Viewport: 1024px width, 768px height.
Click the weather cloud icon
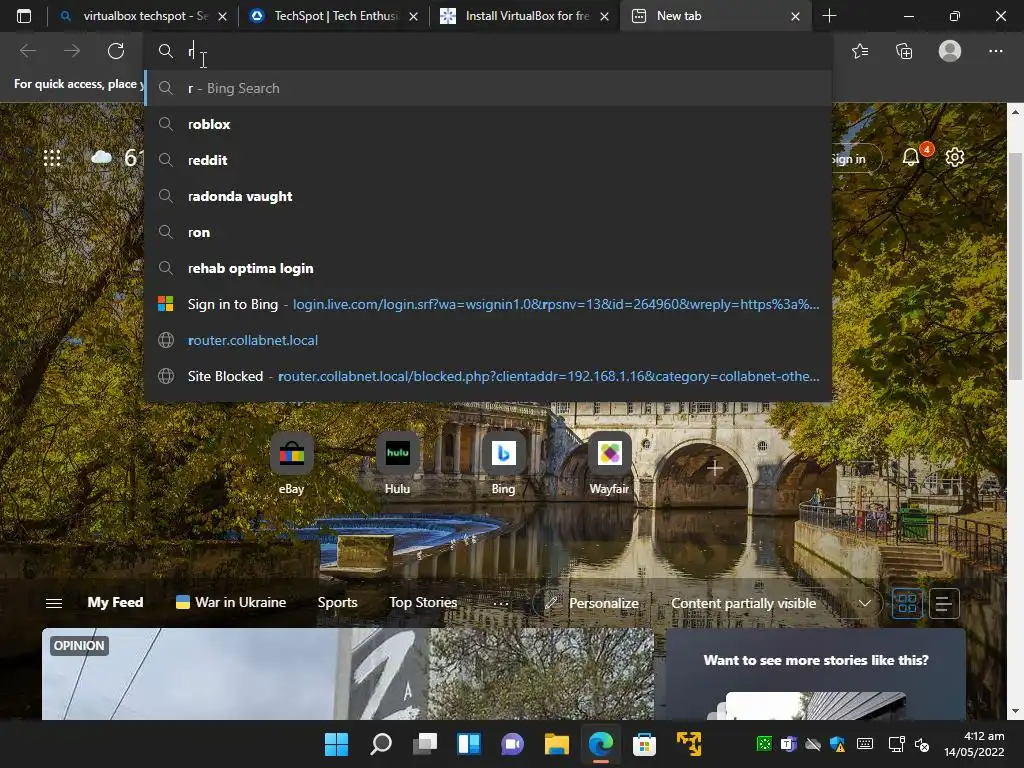coord(101,157)
